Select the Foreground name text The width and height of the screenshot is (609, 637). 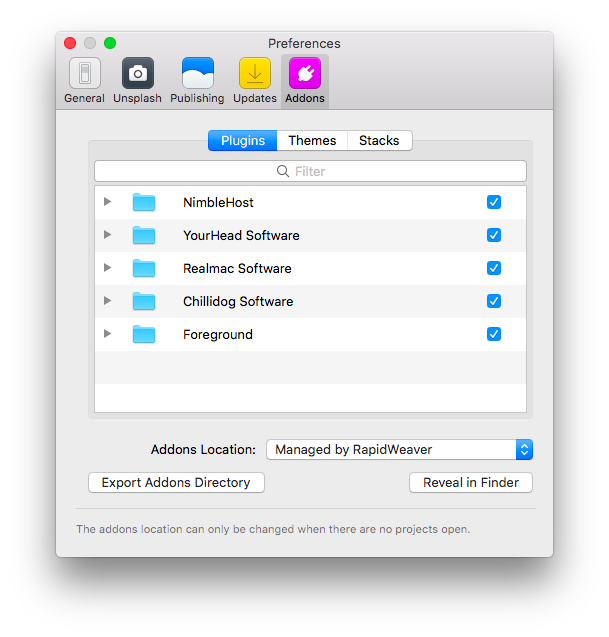[218, 334]
